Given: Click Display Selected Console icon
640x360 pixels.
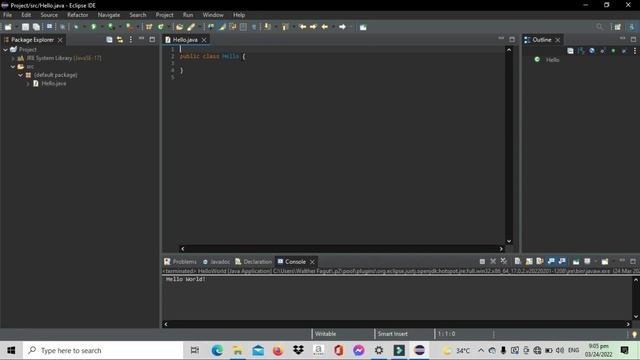Looking at the screenshot, I should [587, 261].
